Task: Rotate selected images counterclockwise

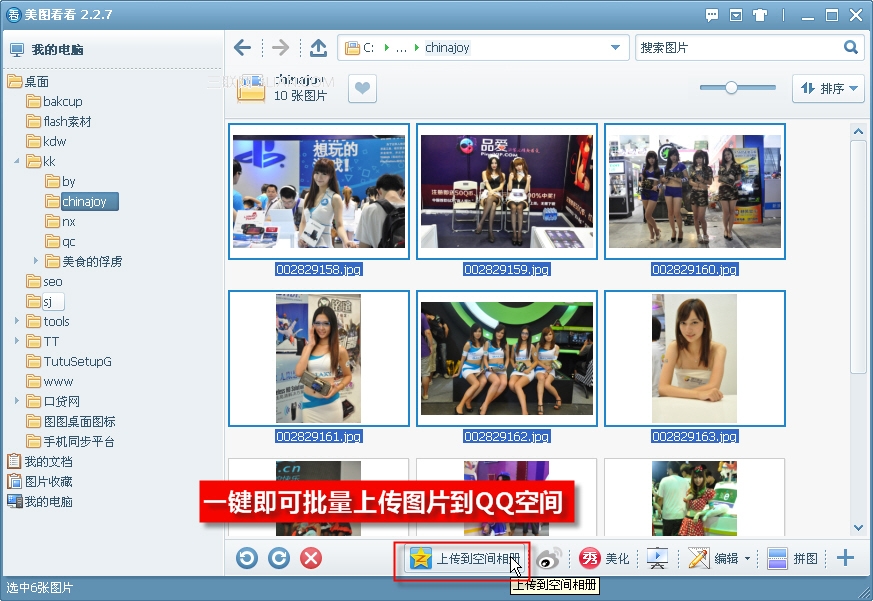Action: pos(247,558)
